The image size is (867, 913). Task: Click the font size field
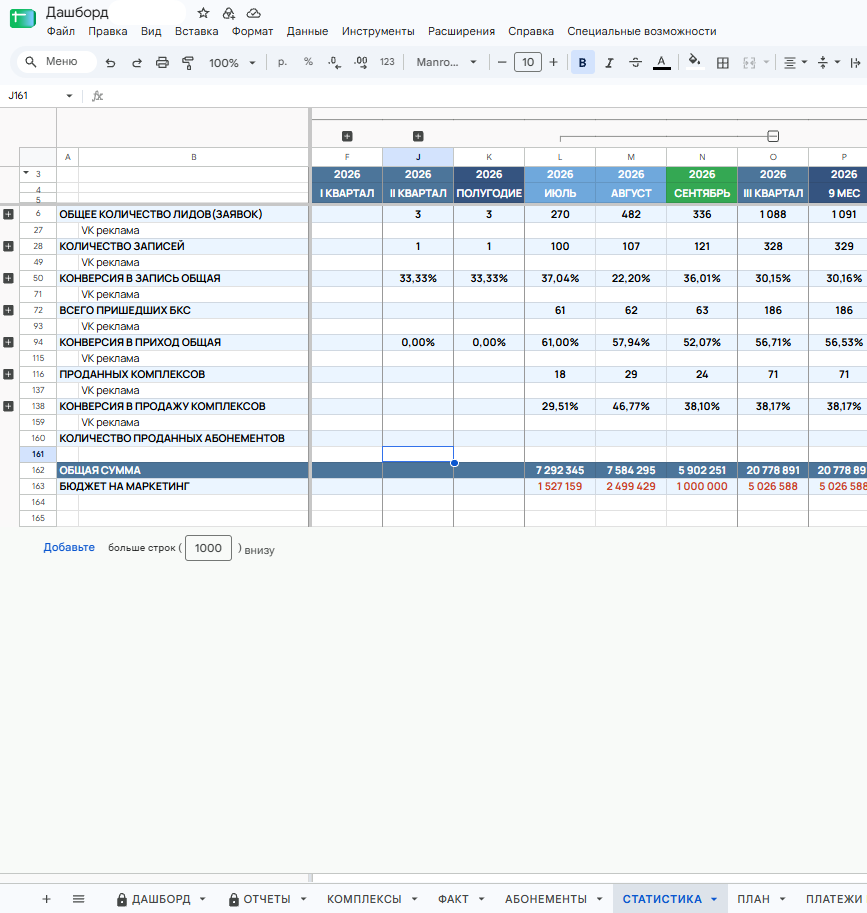528,62
